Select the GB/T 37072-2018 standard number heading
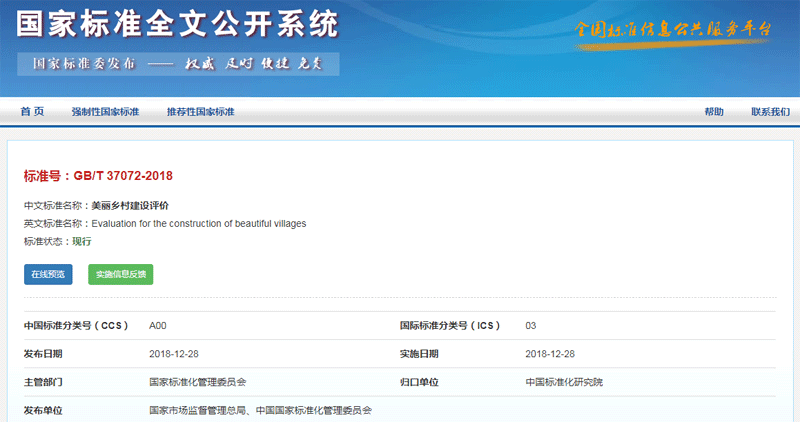Image resolution: width=800 pixels, height=422 pixels. 98,176
